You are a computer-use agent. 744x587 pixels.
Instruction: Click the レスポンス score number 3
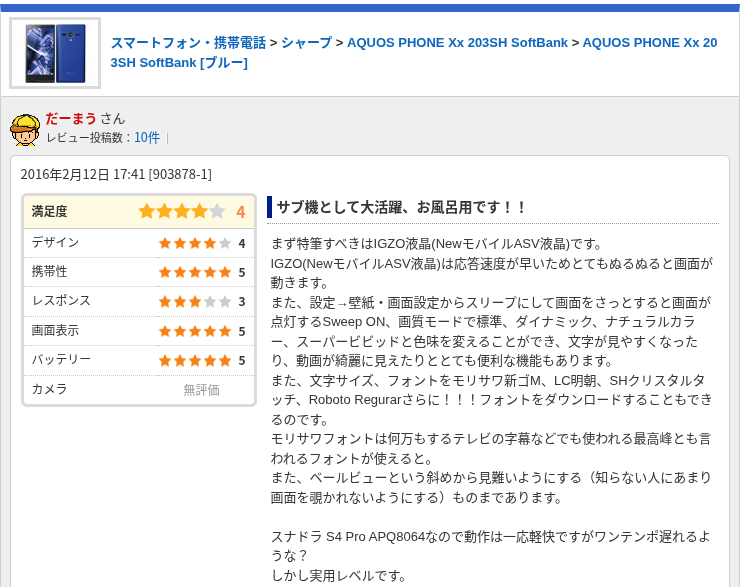[242, 302]
